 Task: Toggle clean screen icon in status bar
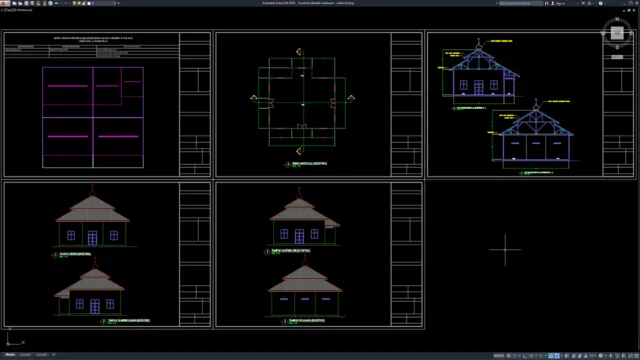630,356
